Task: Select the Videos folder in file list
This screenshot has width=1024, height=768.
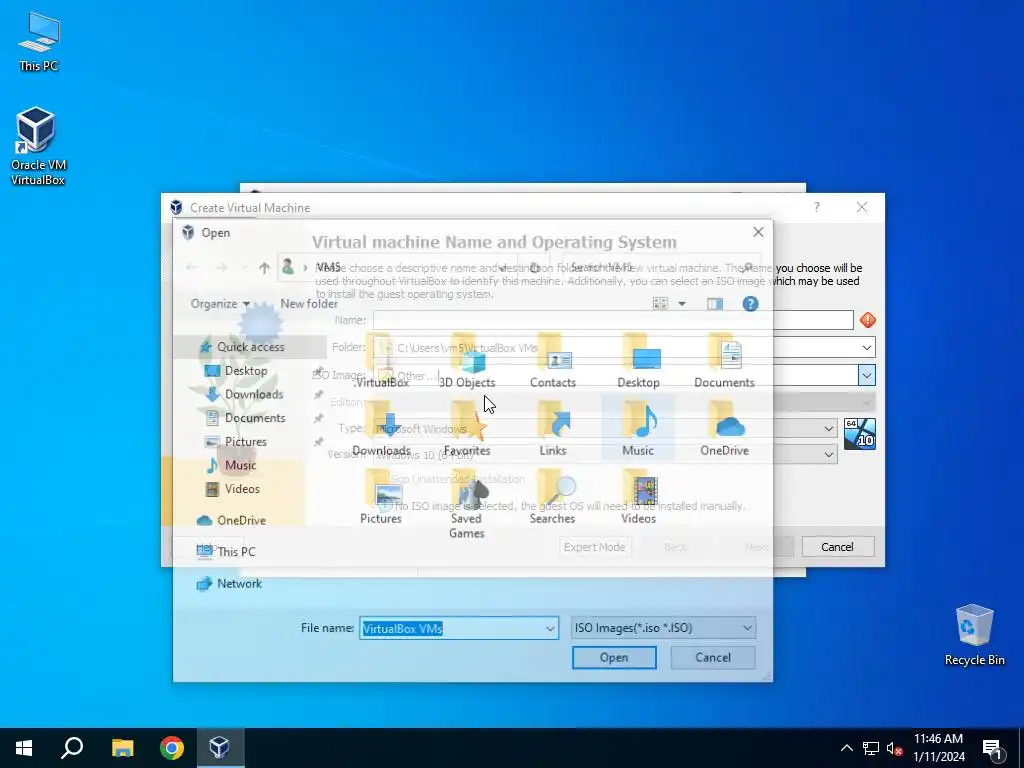Action: coord(638,498)
